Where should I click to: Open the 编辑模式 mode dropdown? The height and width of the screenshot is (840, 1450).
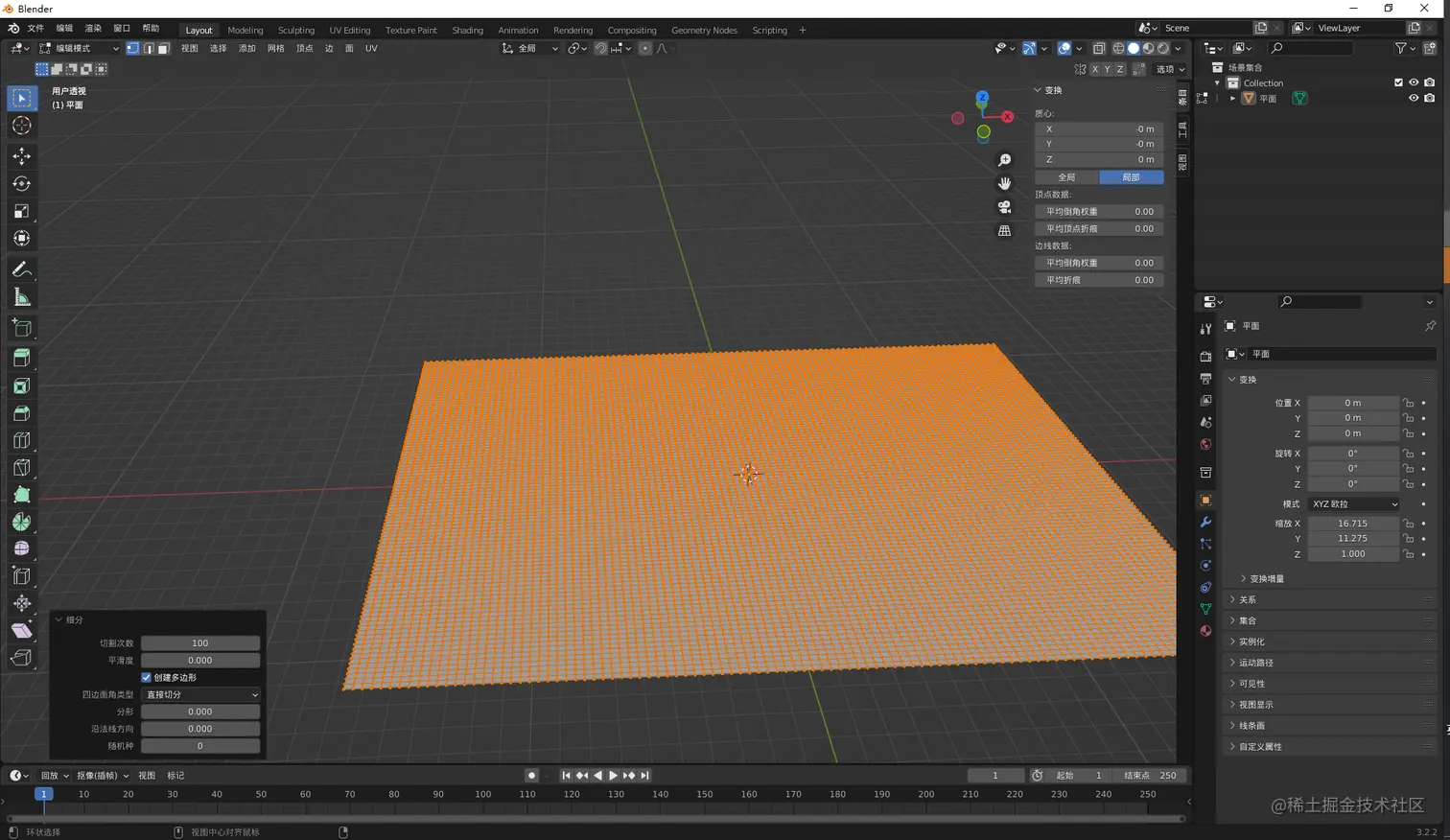pyautogui.click(x=79, y=48)
